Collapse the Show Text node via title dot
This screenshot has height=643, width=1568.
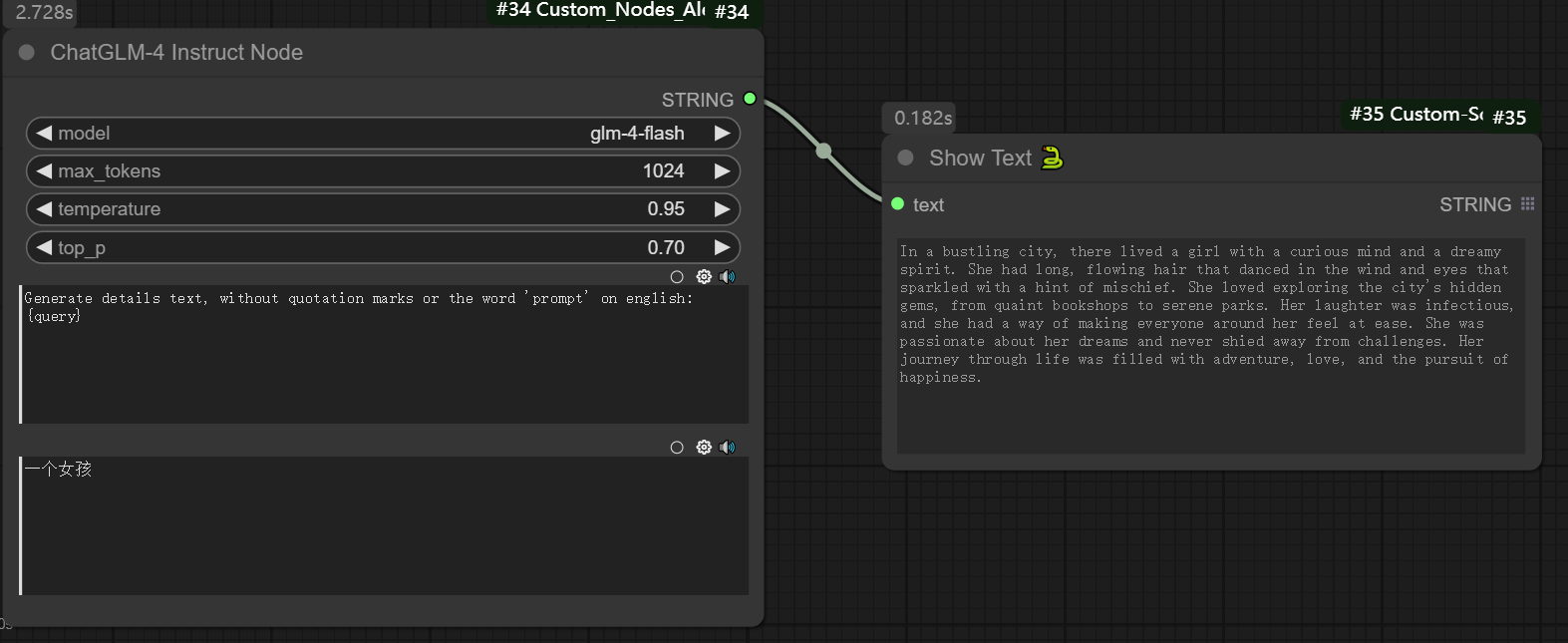[905, 159]
